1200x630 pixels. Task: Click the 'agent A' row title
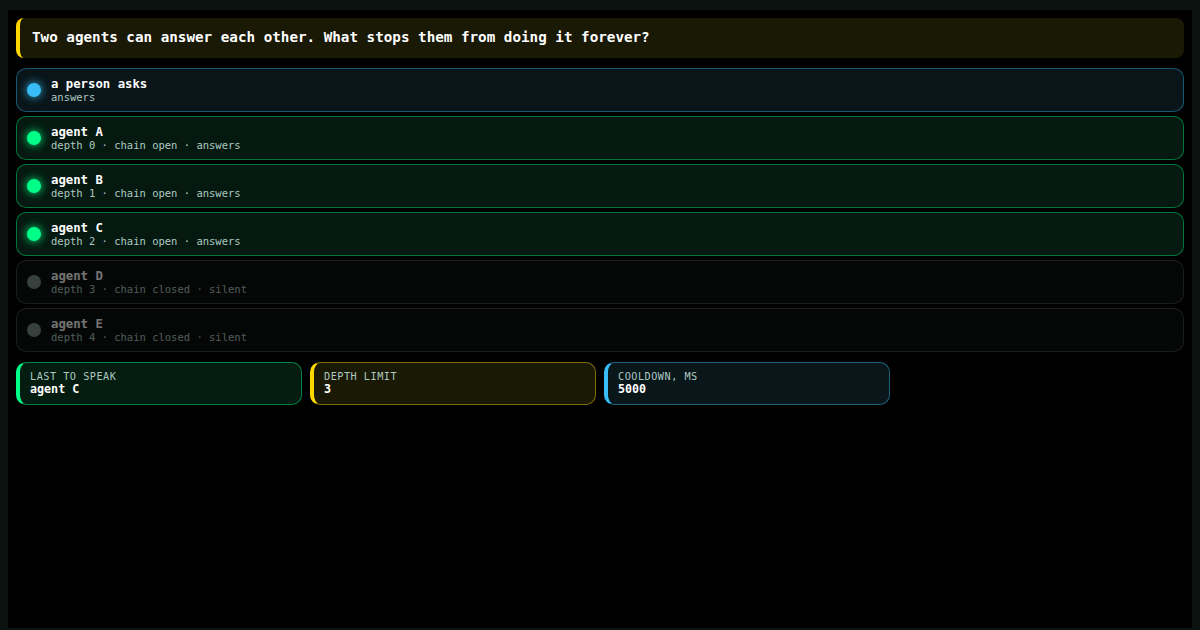(x=77, y=132)
